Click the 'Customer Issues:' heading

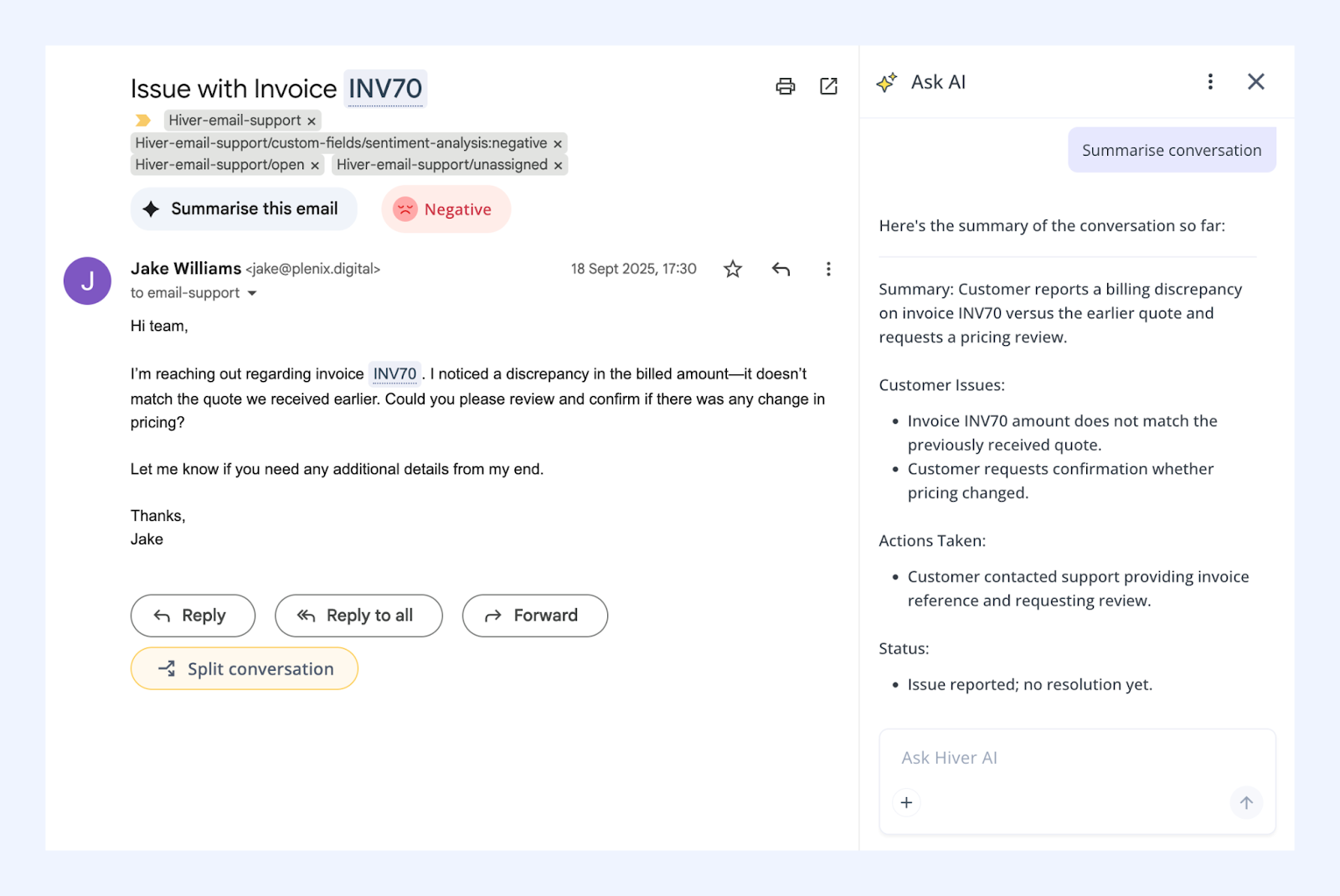click(x=941, y=385)
